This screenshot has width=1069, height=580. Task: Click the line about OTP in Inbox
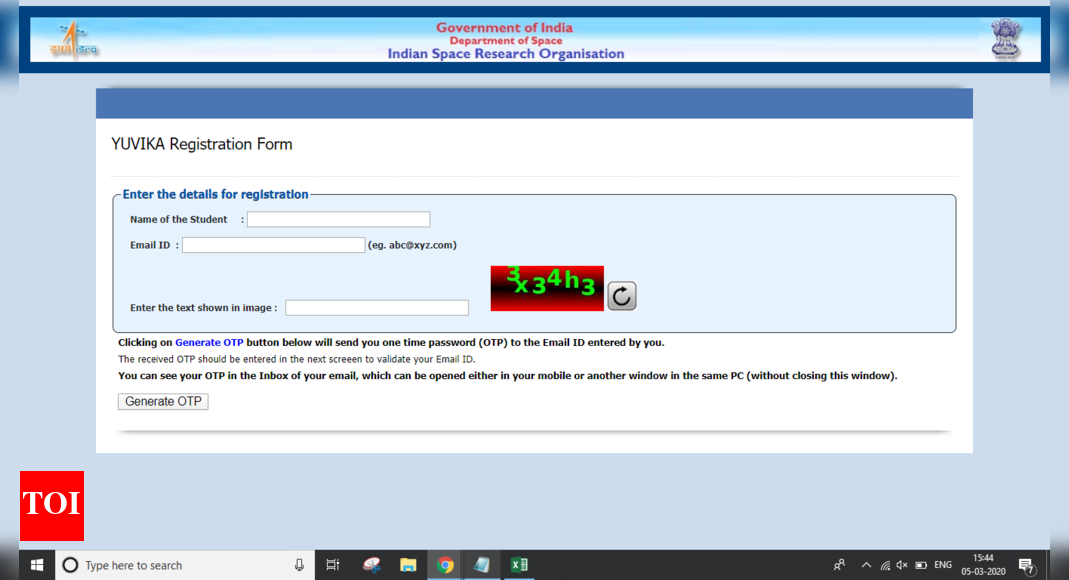[507, 376]
